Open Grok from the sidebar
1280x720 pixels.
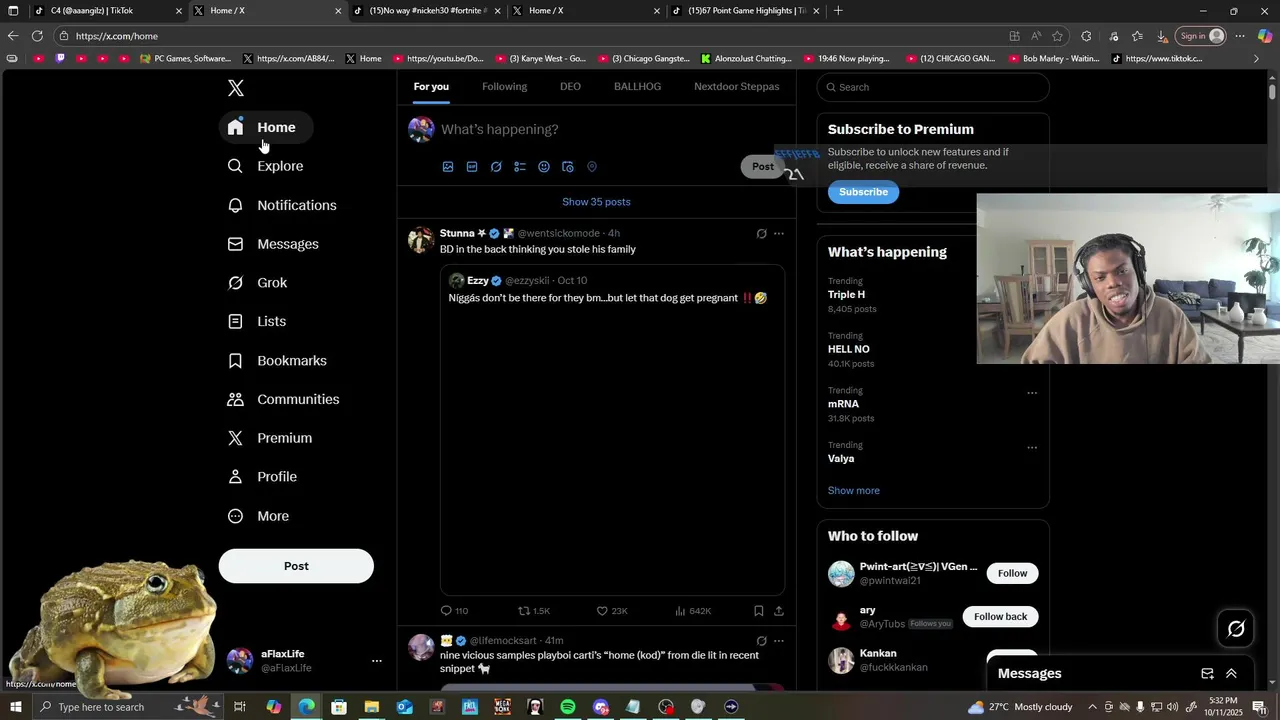[257, 283]
